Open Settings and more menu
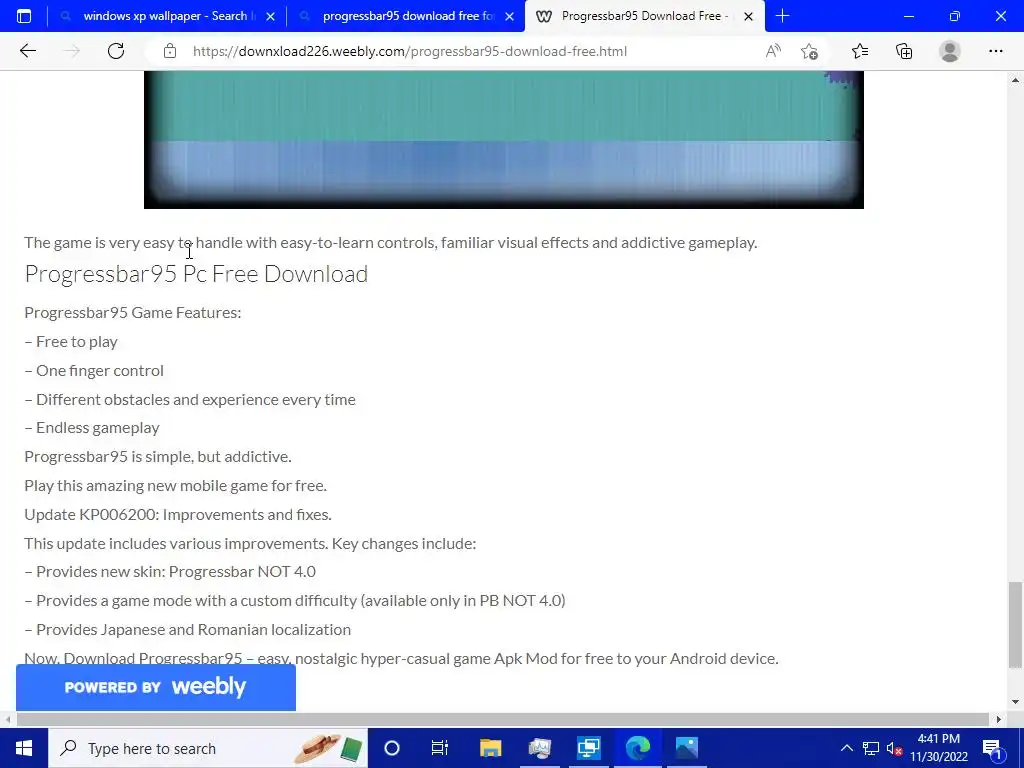 coord(995,51)
